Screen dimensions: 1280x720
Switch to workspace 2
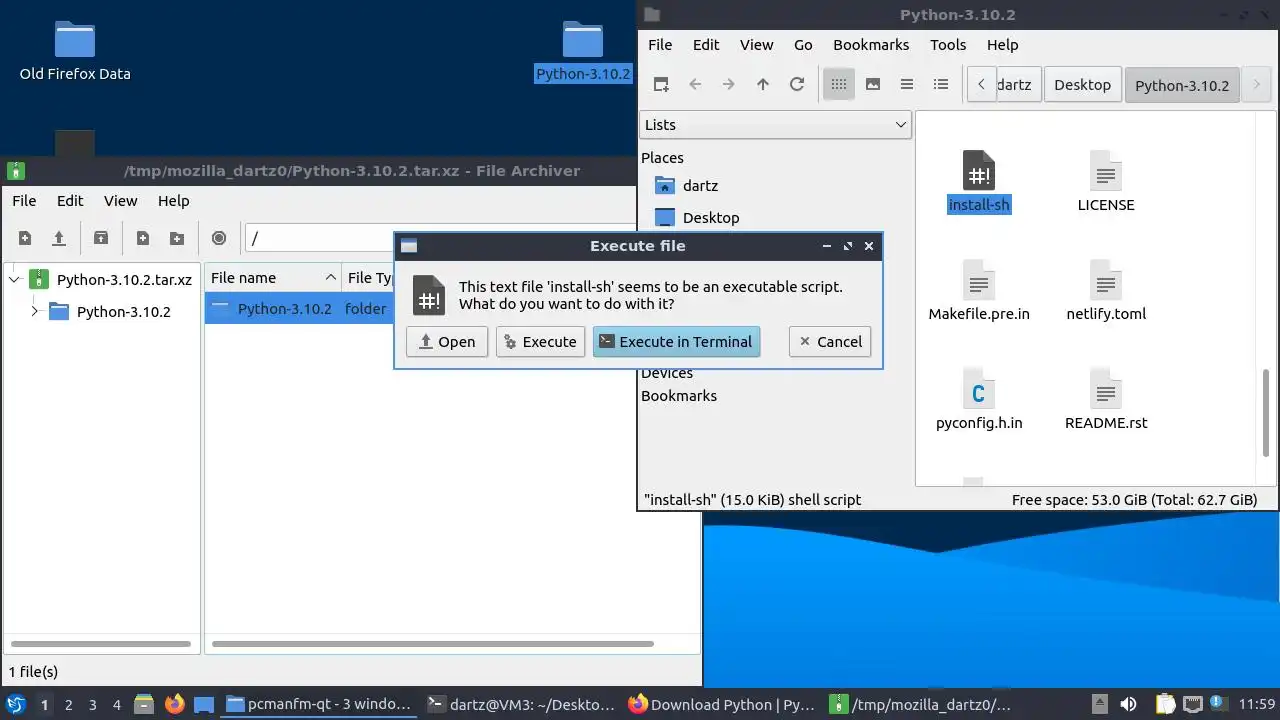click(68, 704)
